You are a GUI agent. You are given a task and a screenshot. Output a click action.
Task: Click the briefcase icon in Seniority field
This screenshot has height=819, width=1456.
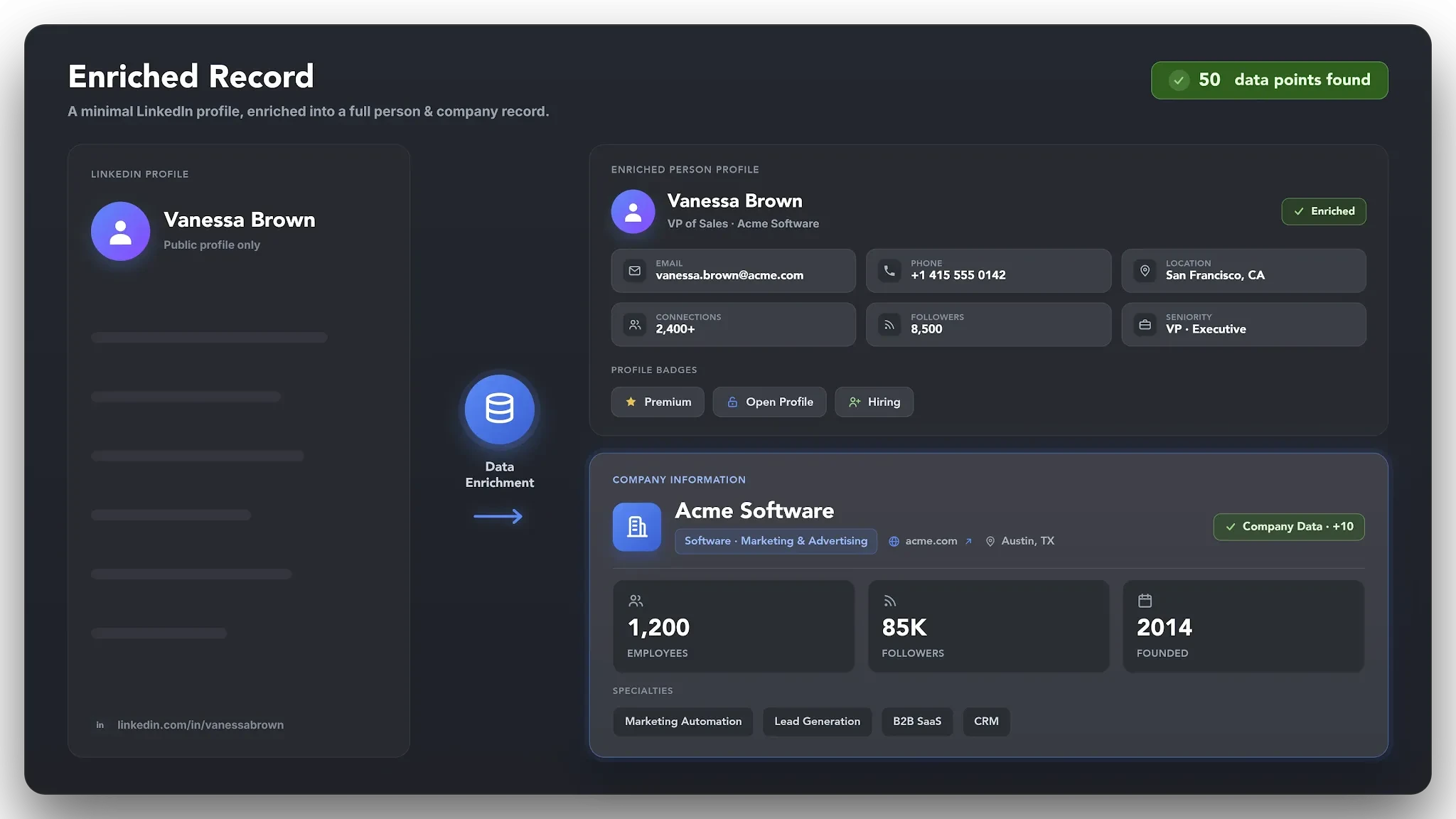click(x=1145, y=325)
